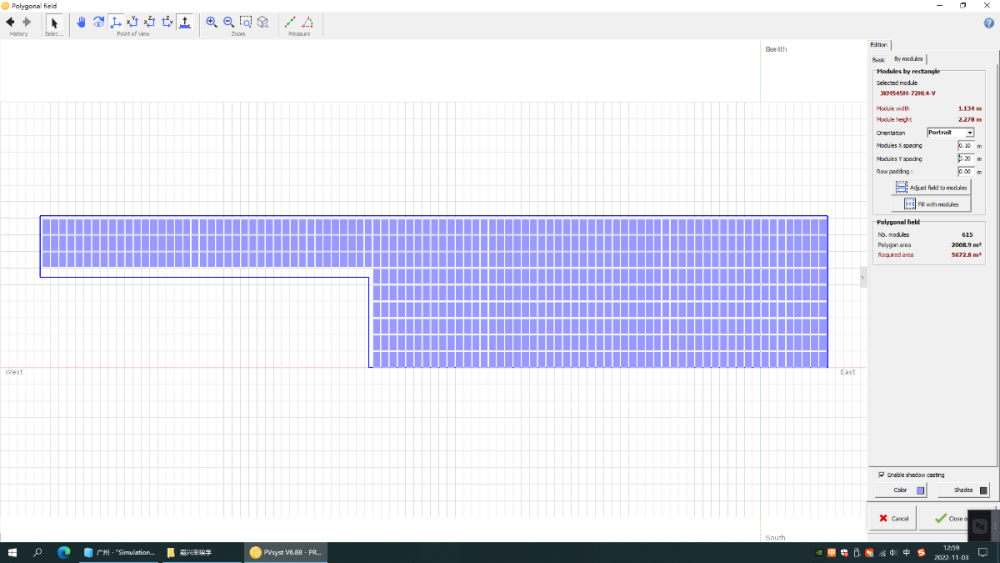Open the NVIDIA tray icon
Viewport: 1000px width, 563px height.
[x=820, y=553]
